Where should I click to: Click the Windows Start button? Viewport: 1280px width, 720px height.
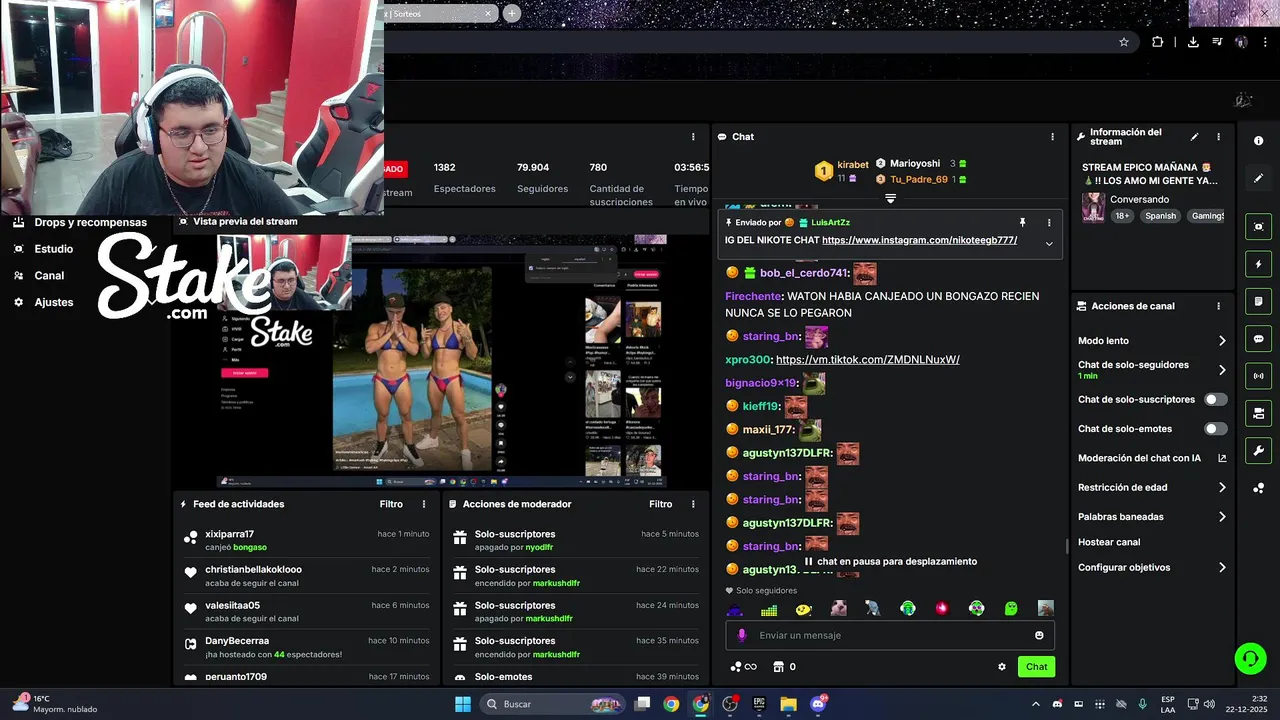463,704
